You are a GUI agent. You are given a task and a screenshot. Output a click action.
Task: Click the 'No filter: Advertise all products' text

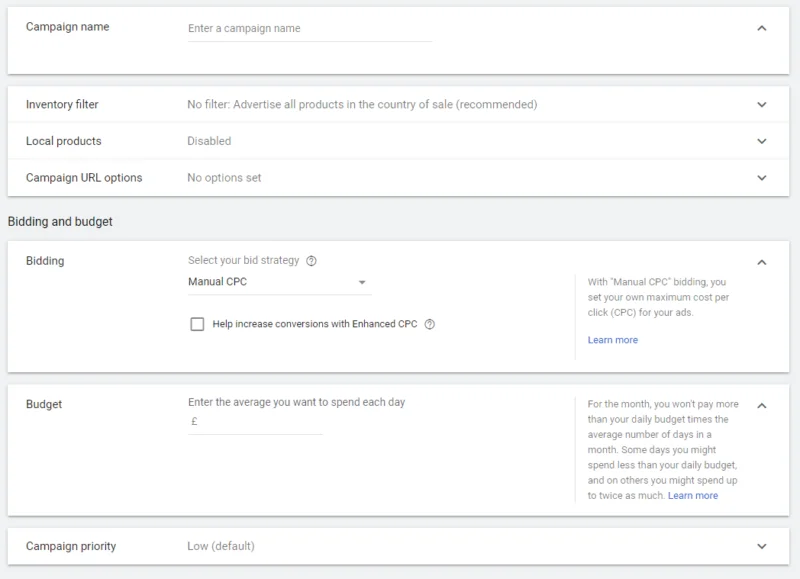(361, 104)
